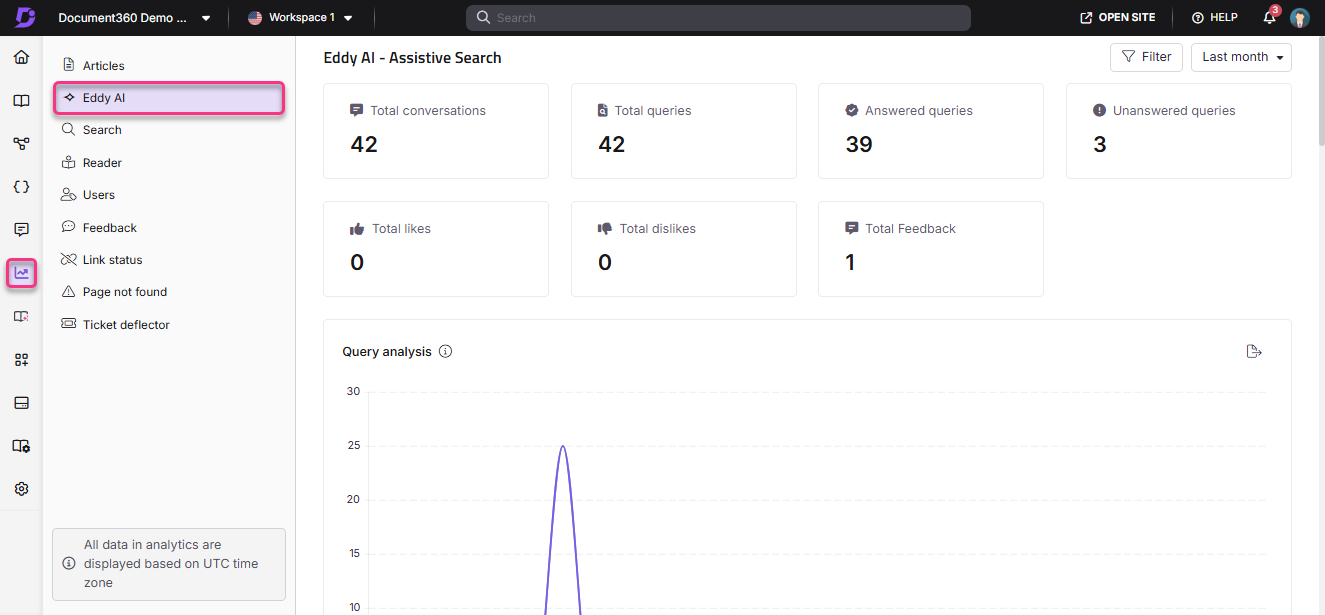Open the Drive icon in the sidebar
The image size is (1325, 615).
(21, 402)
